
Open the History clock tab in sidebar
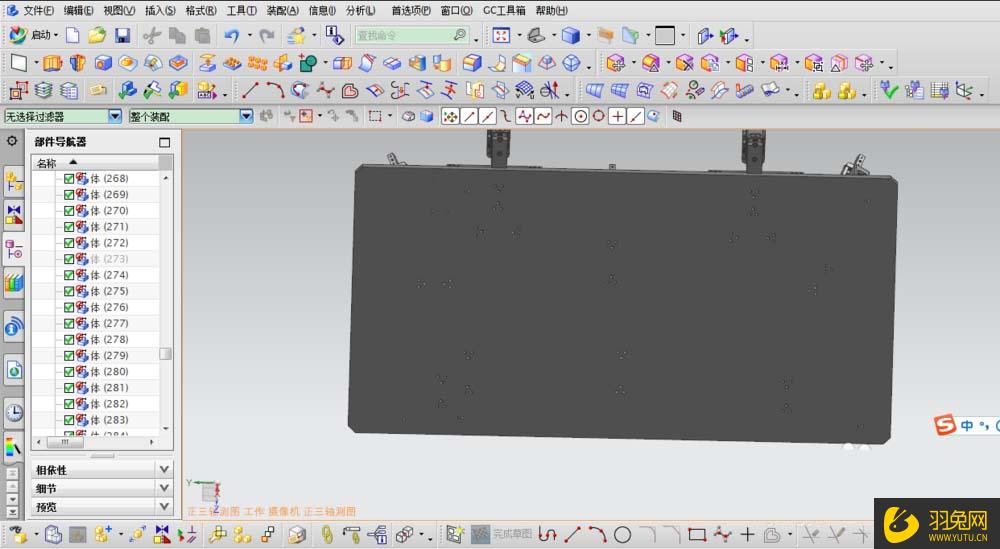[x=14, y=411]
